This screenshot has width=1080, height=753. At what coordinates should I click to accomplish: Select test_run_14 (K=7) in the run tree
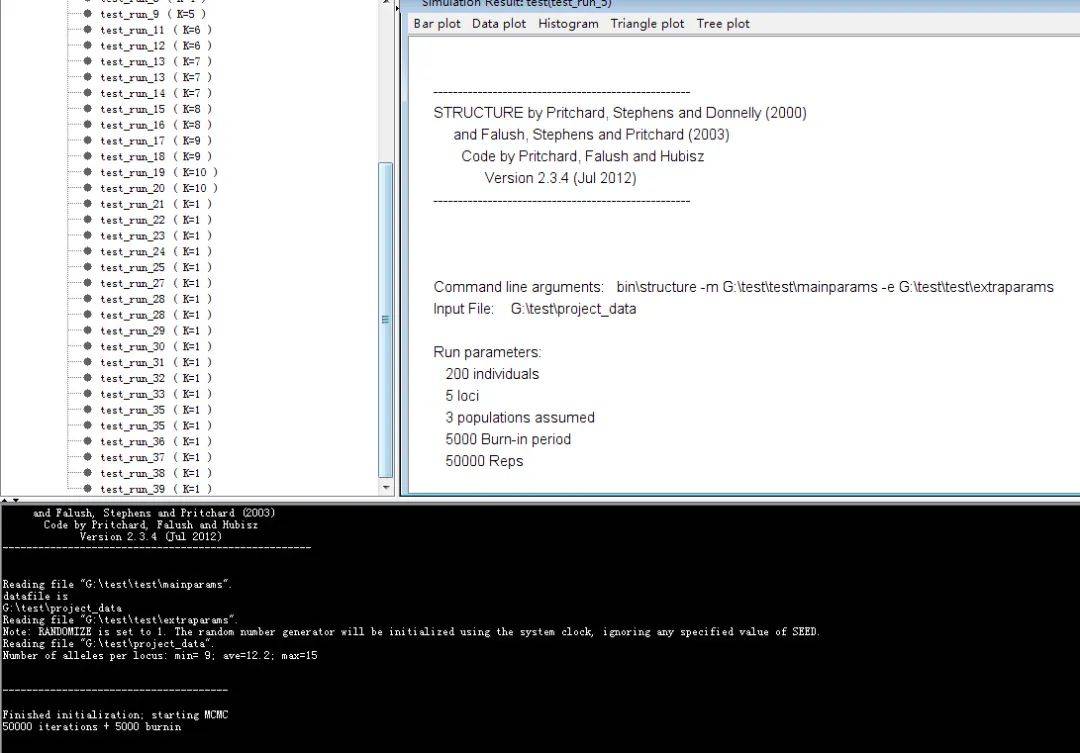coord(156,93)
